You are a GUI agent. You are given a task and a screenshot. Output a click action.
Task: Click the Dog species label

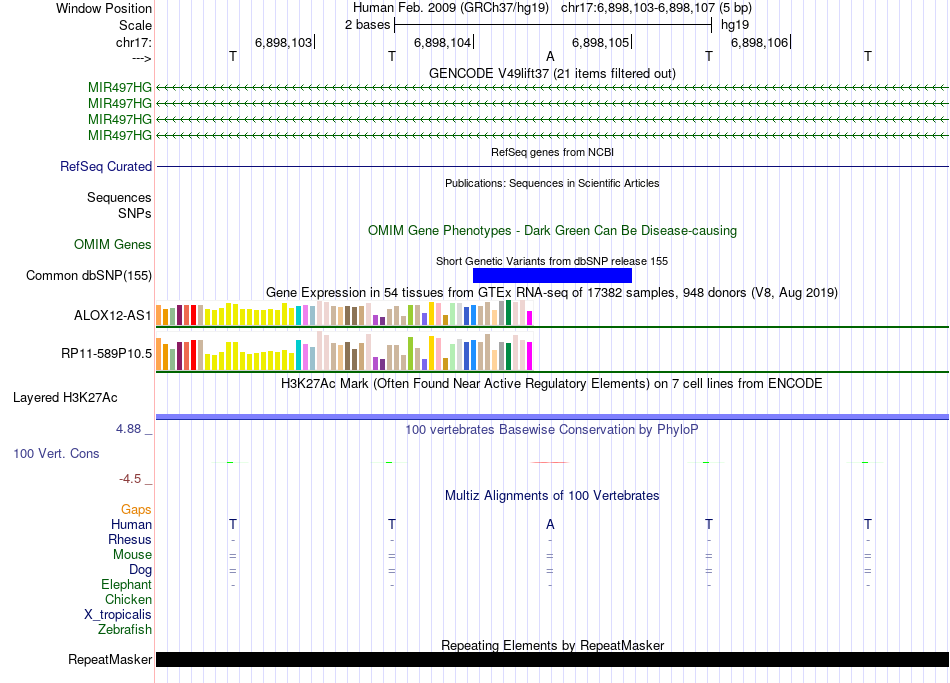pyautogui.click(x=140, y=570)
